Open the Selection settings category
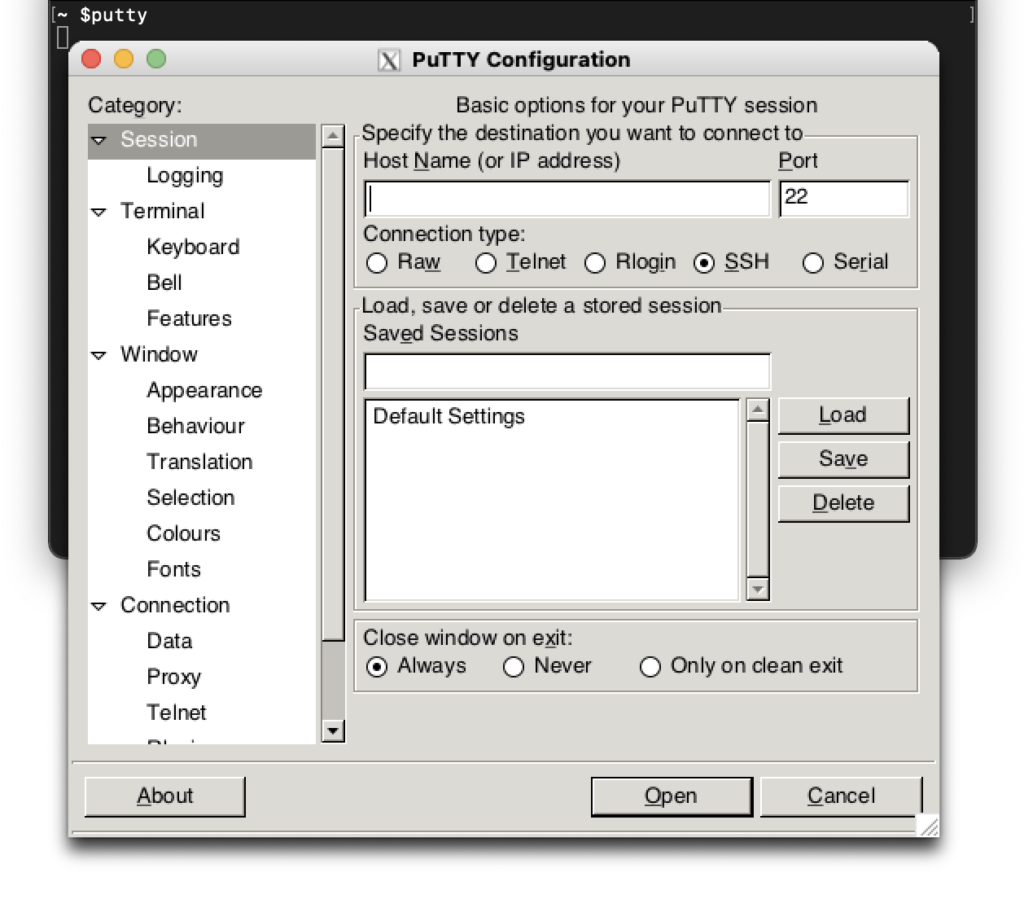The height and width of the screenshot is (899, 1024). pos(191,497)
